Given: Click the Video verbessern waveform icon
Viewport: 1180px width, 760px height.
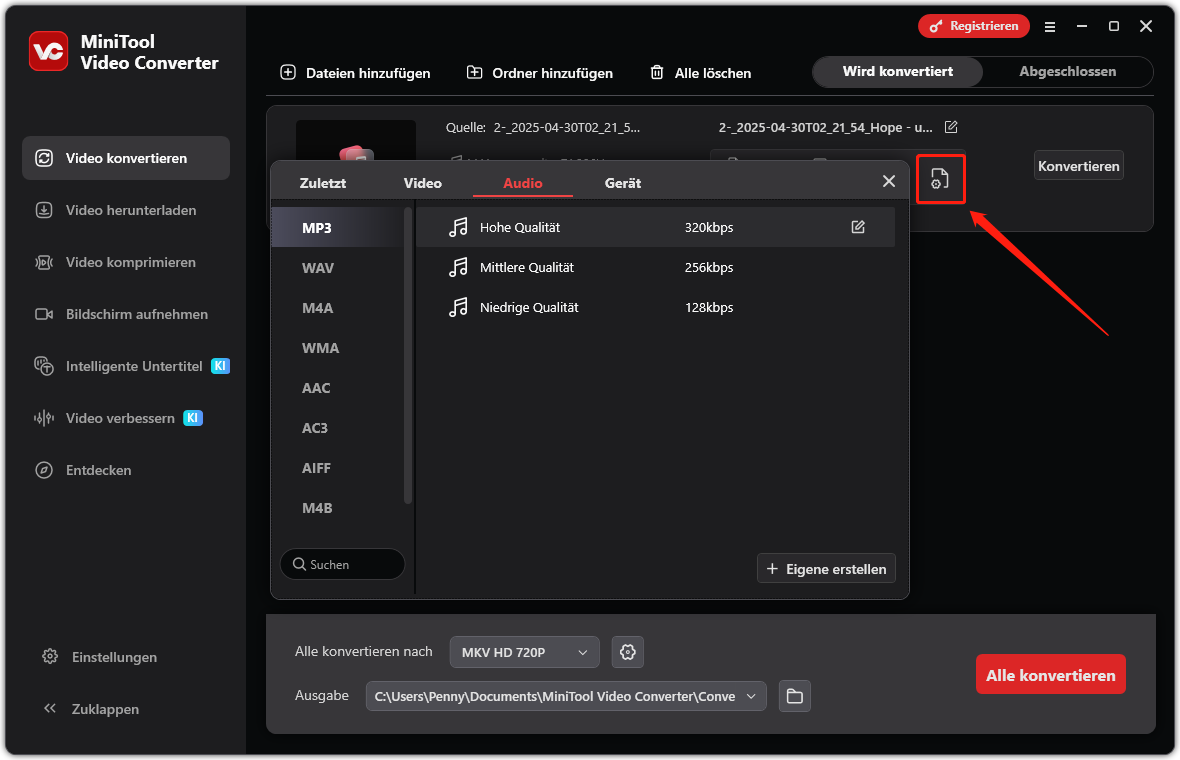Looking at the screenshot, I should point(44,418).
